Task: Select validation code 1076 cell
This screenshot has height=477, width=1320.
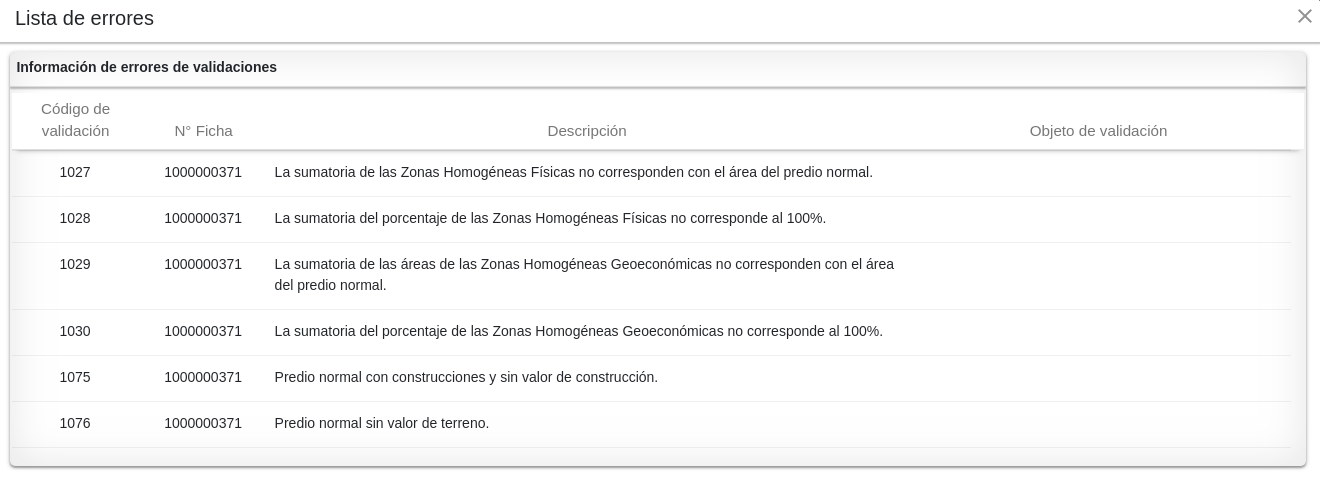Action: [75, 423]
